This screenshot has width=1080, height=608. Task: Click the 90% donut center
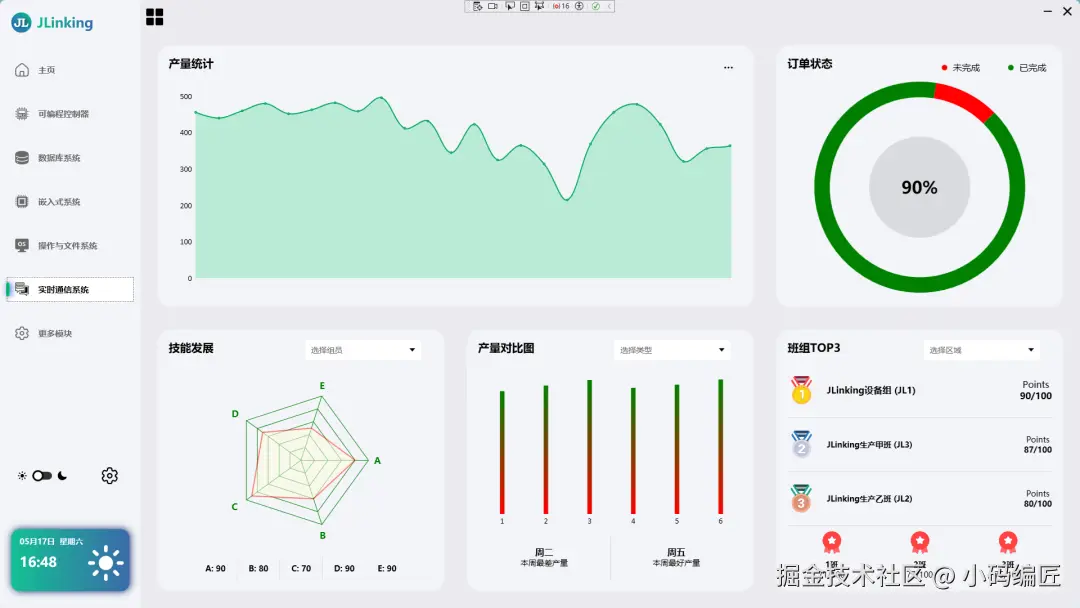920,187
